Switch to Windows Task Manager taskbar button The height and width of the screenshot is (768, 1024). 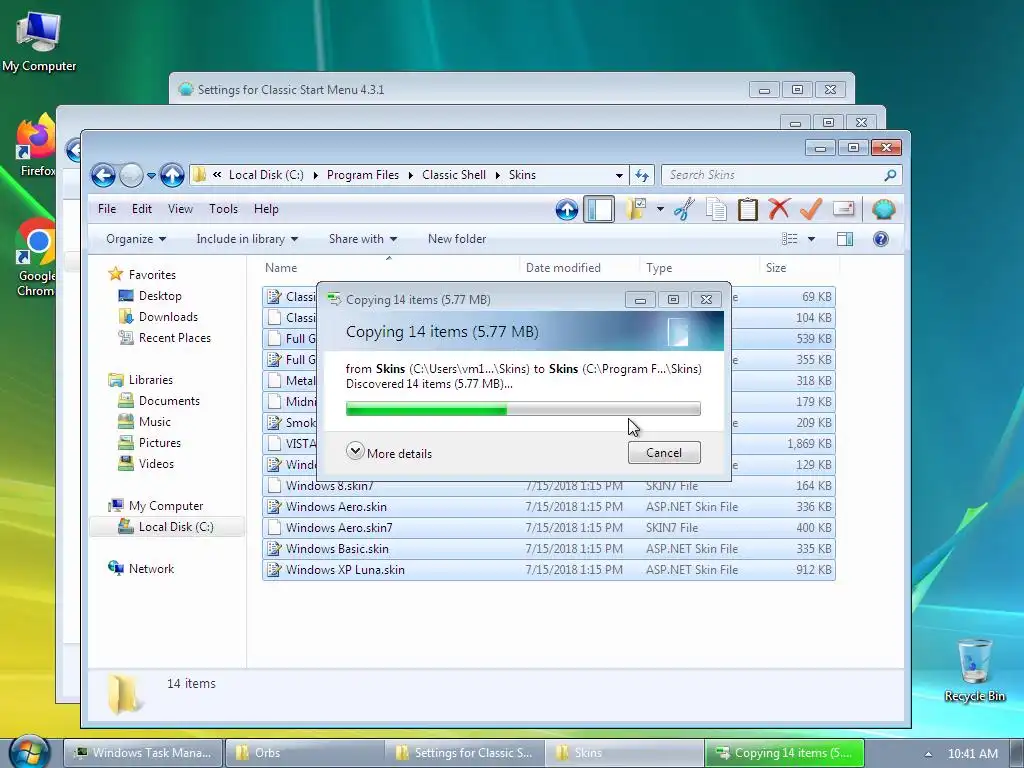coord(144,753)
